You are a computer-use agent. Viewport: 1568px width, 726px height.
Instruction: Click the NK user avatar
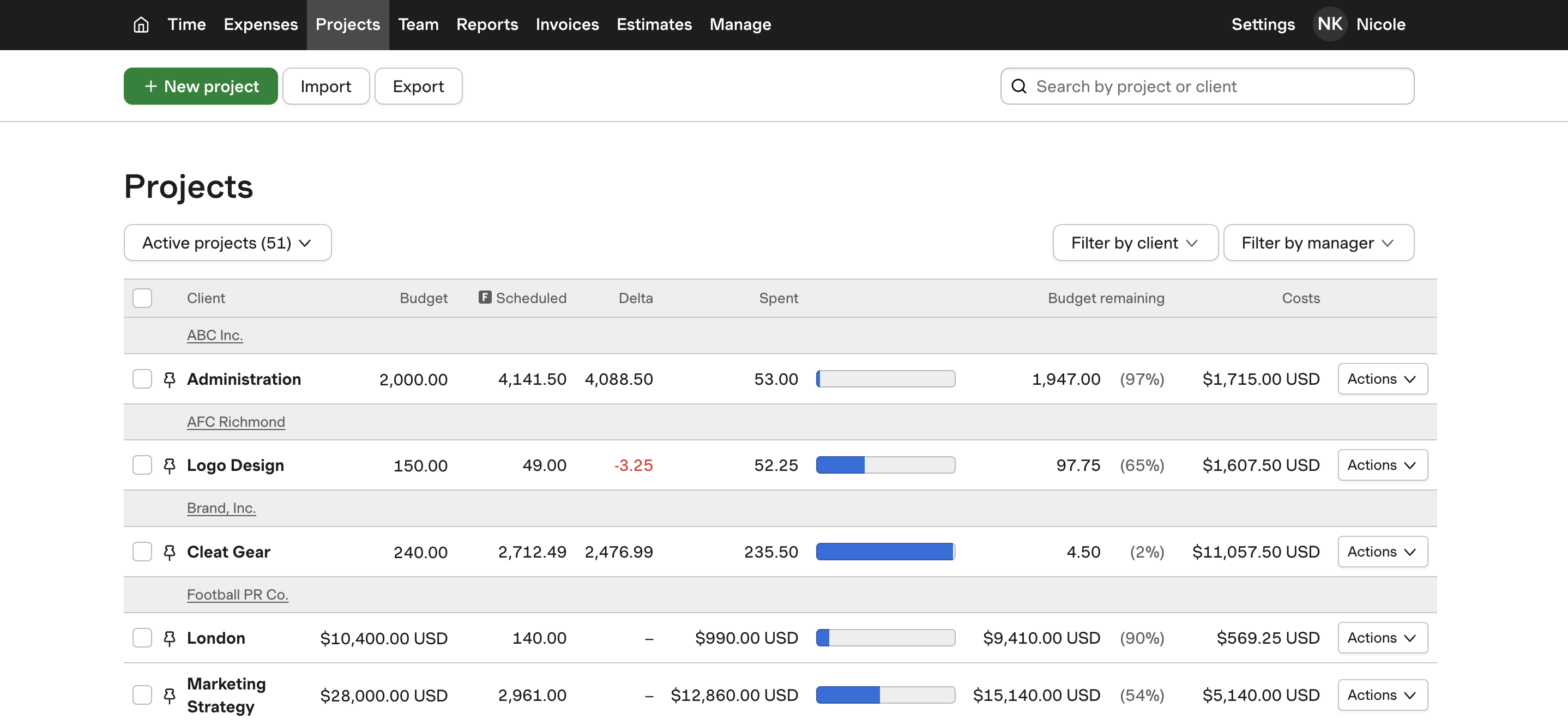(x=1329, y=25)
